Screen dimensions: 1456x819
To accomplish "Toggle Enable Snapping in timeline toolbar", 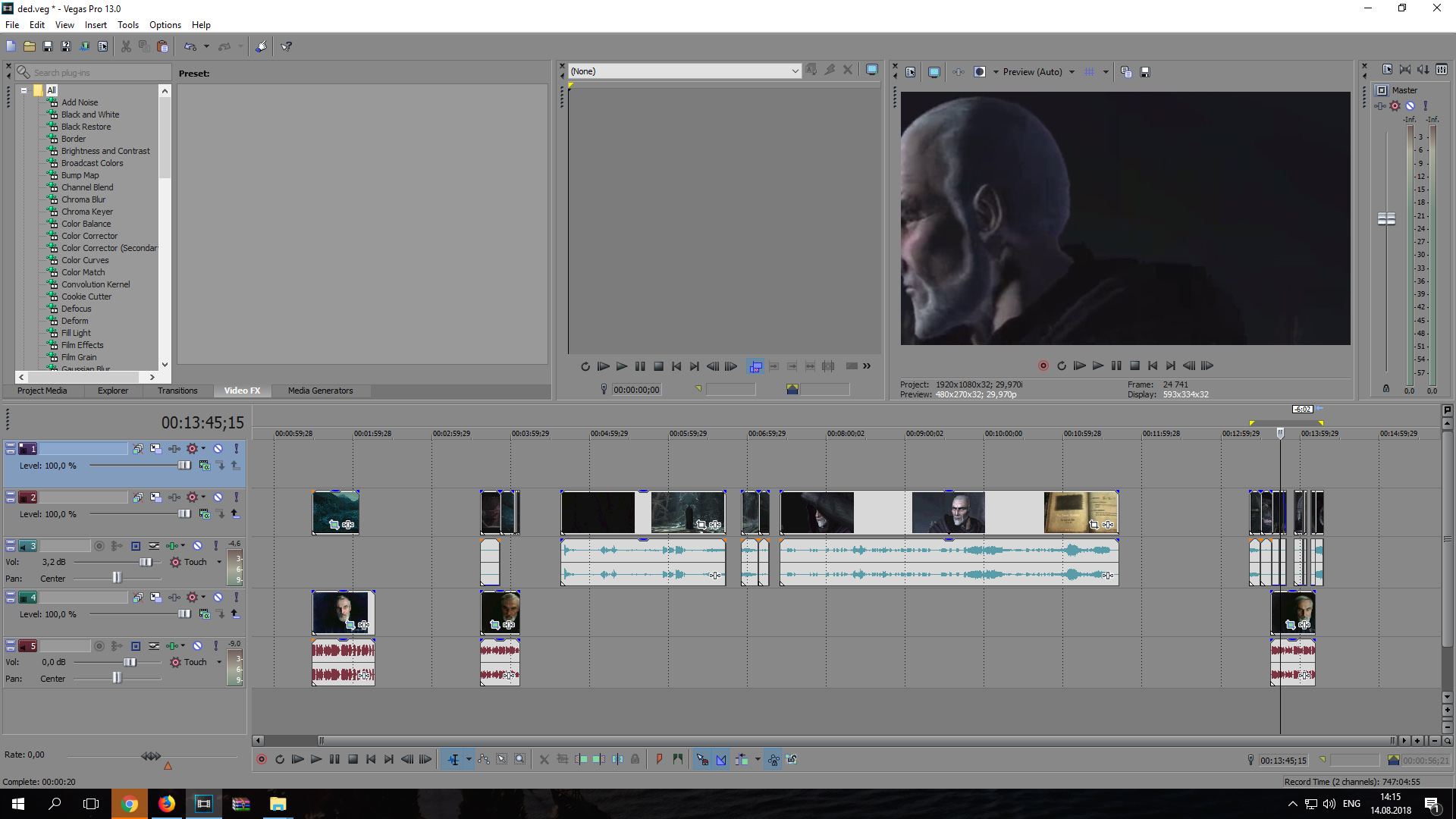I will (702, 759).
